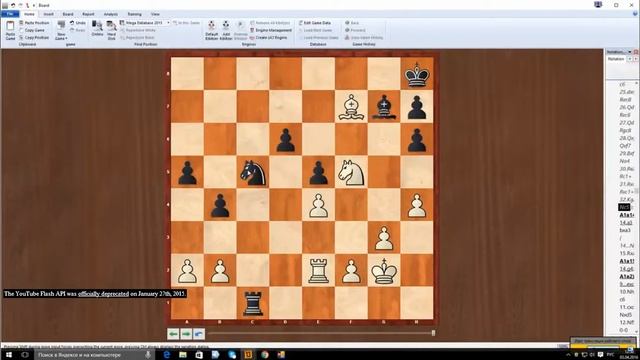Viewport: 640px width, 360px height.
Task: Select the white bishop on f7
Action: (x=351, y=107)
